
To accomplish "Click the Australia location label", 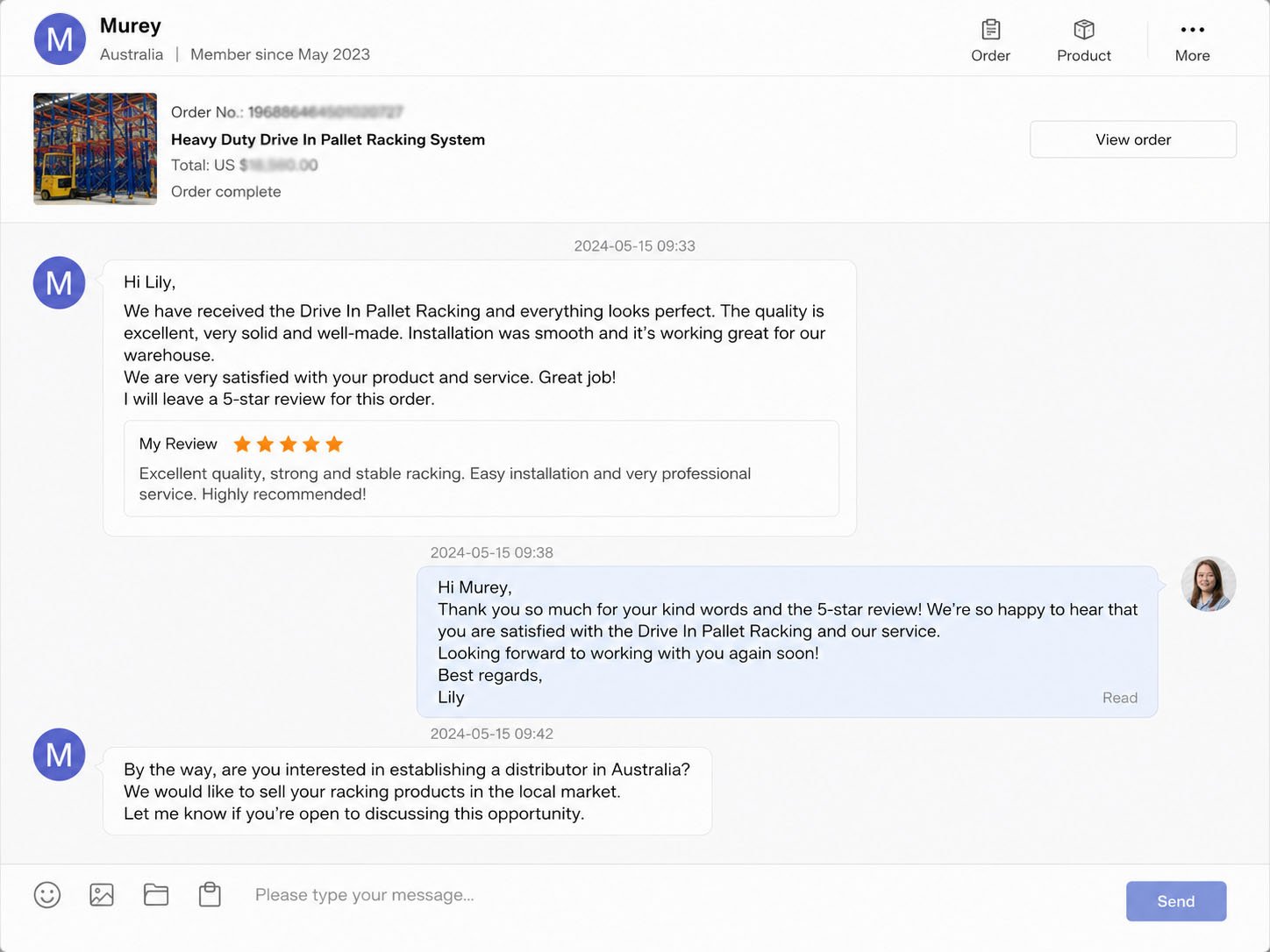I will [x=131, y=54].
